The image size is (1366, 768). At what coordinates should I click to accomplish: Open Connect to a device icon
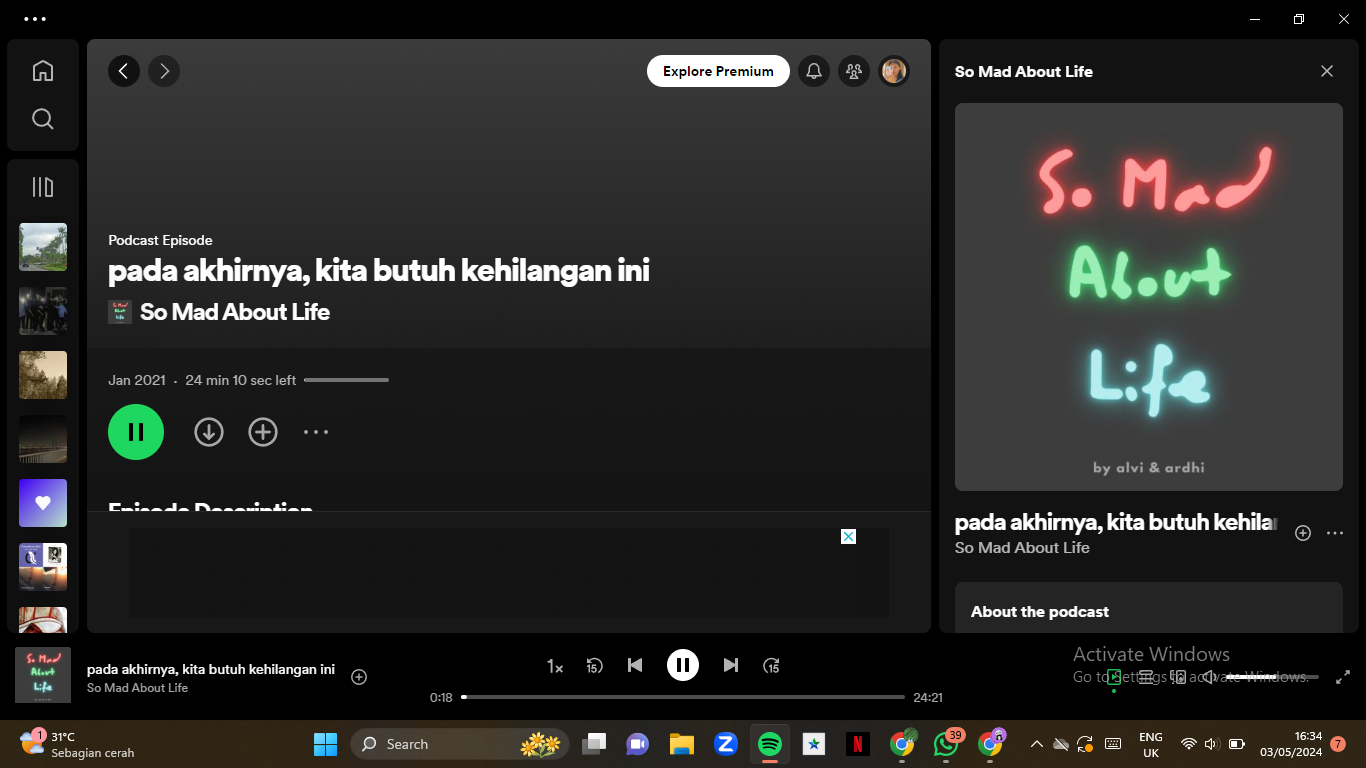coord(1178,677)
